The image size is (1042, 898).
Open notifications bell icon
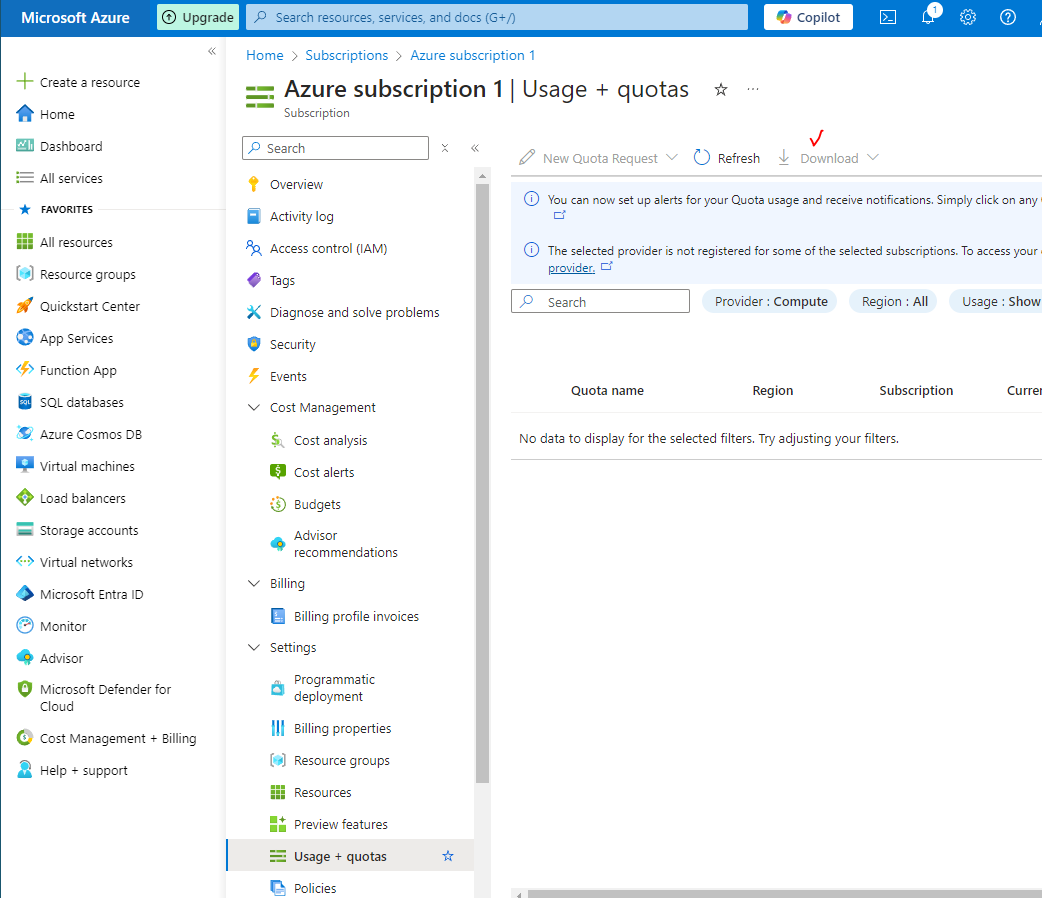click(928, 17)
